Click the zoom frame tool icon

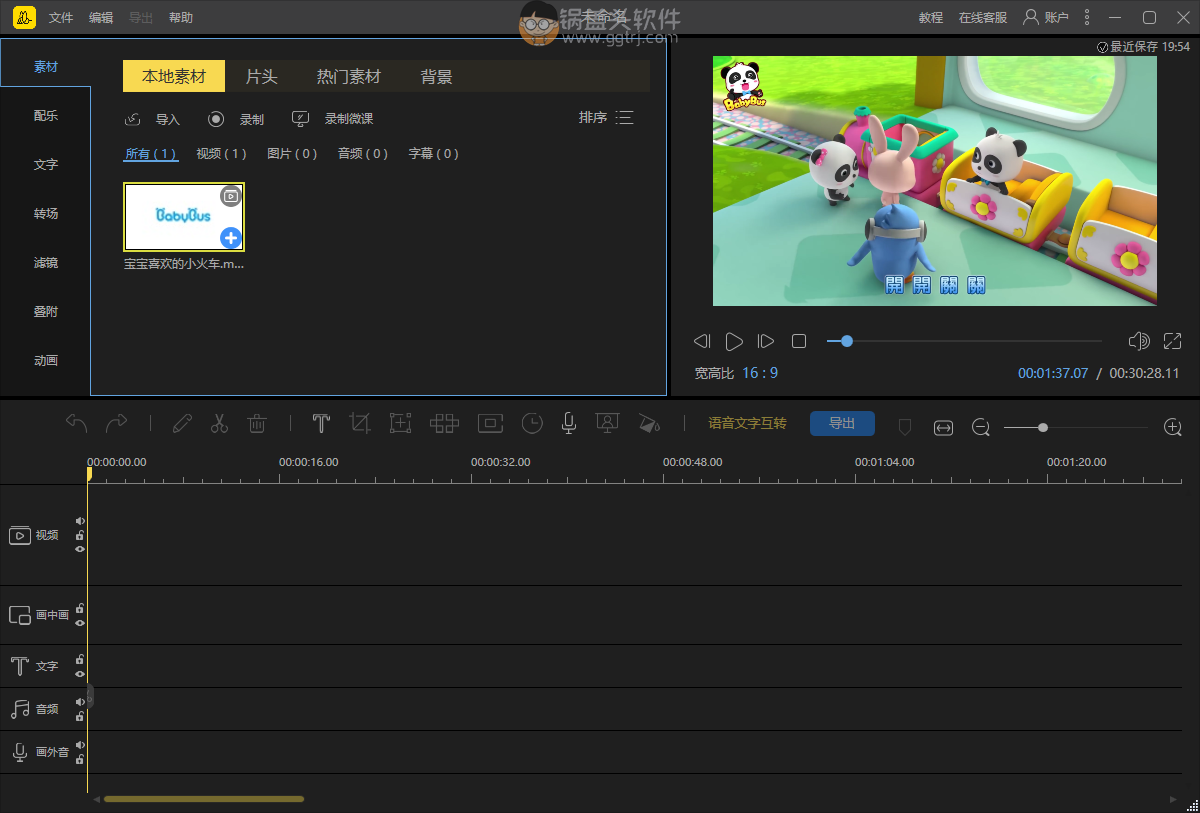tap(400, 423)
